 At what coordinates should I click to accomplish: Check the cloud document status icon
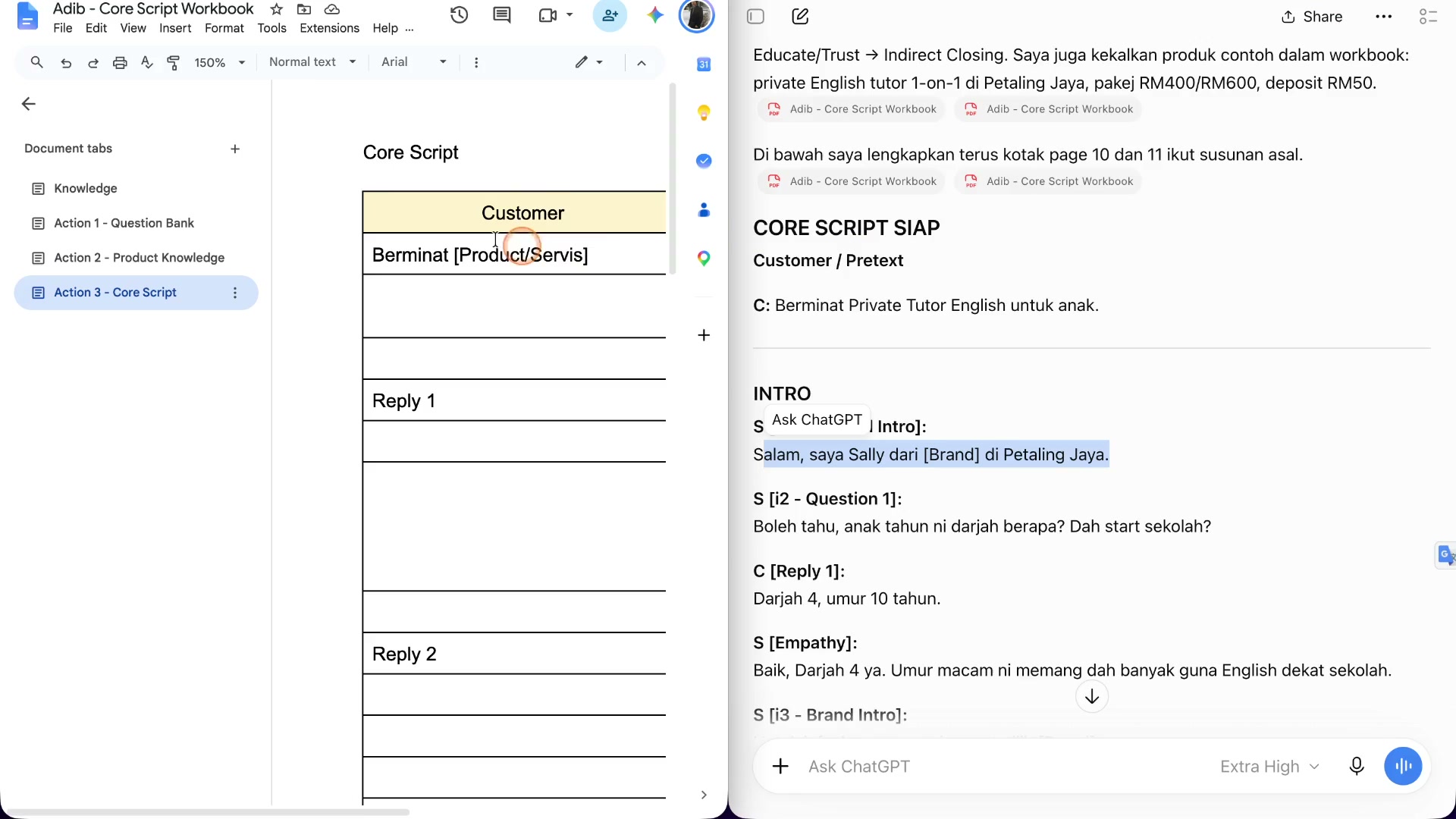tap(331, 9)
